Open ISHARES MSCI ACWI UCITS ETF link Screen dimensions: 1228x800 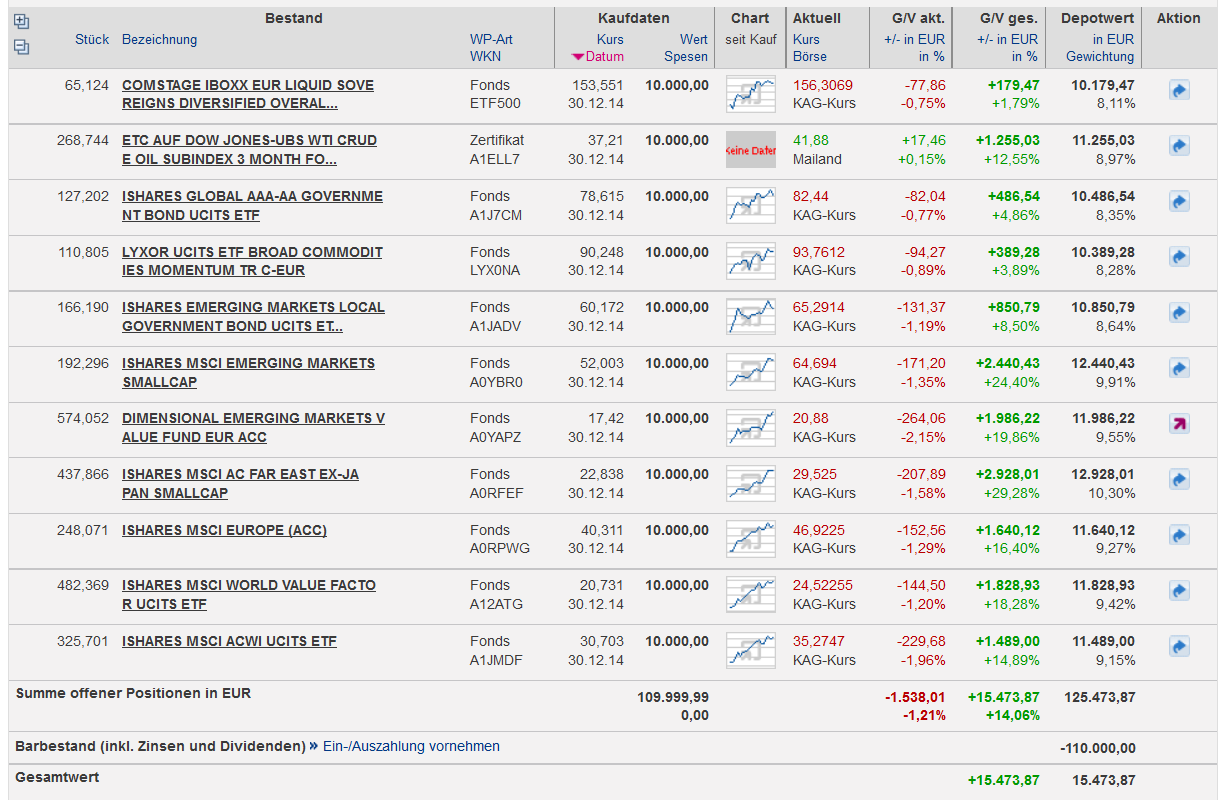pos(229,642)
